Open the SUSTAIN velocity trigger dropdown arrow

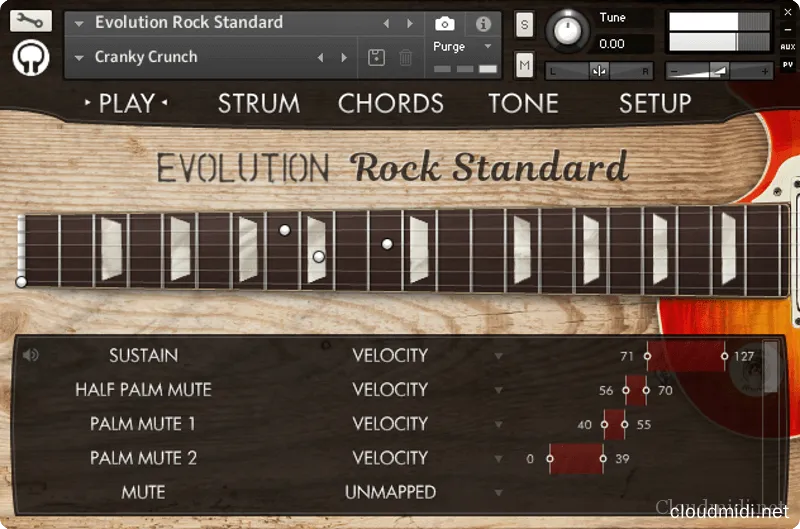(498, 356)
